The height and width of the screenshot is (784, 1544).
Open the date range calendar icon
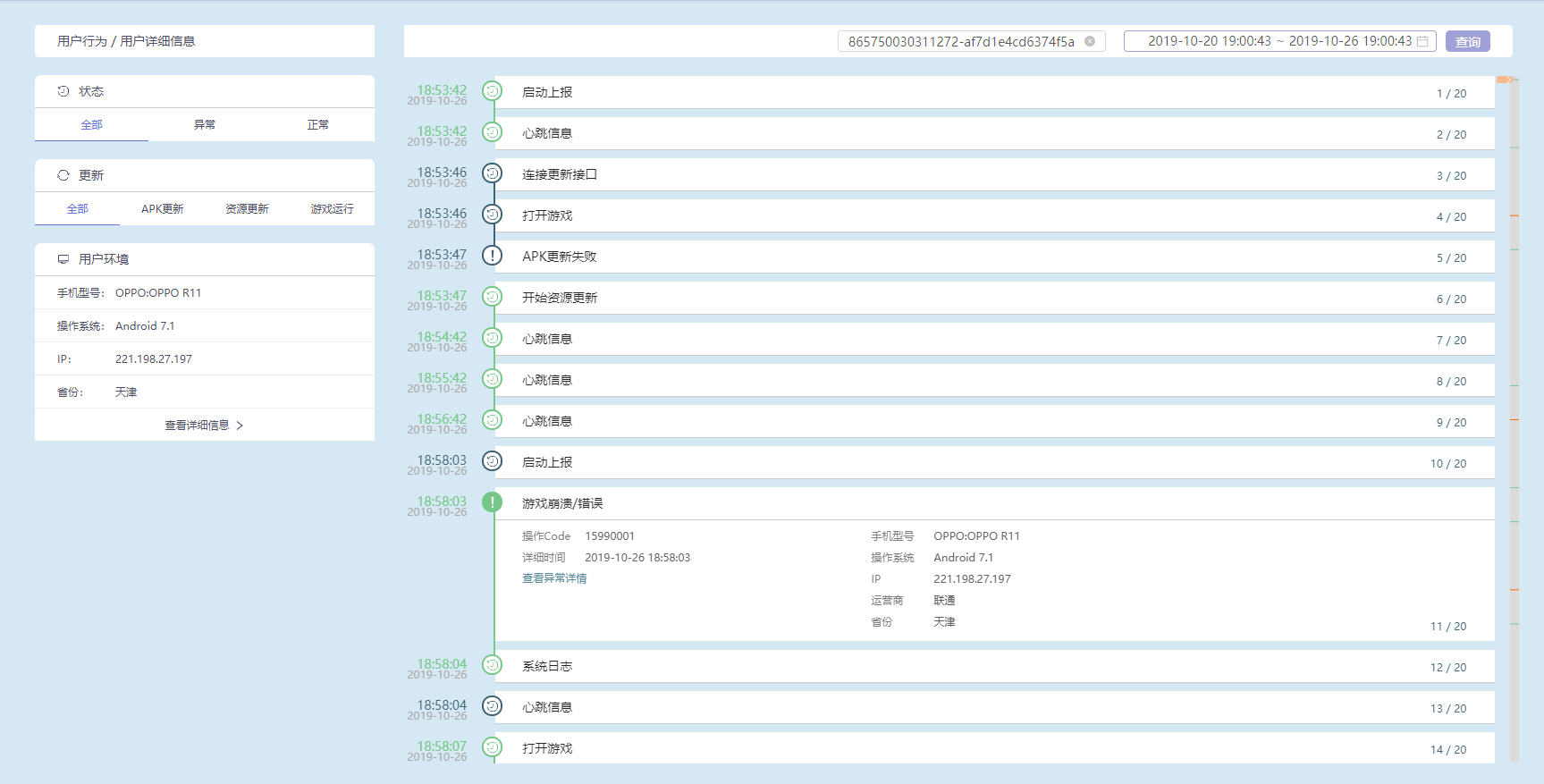click(1422, 41)
